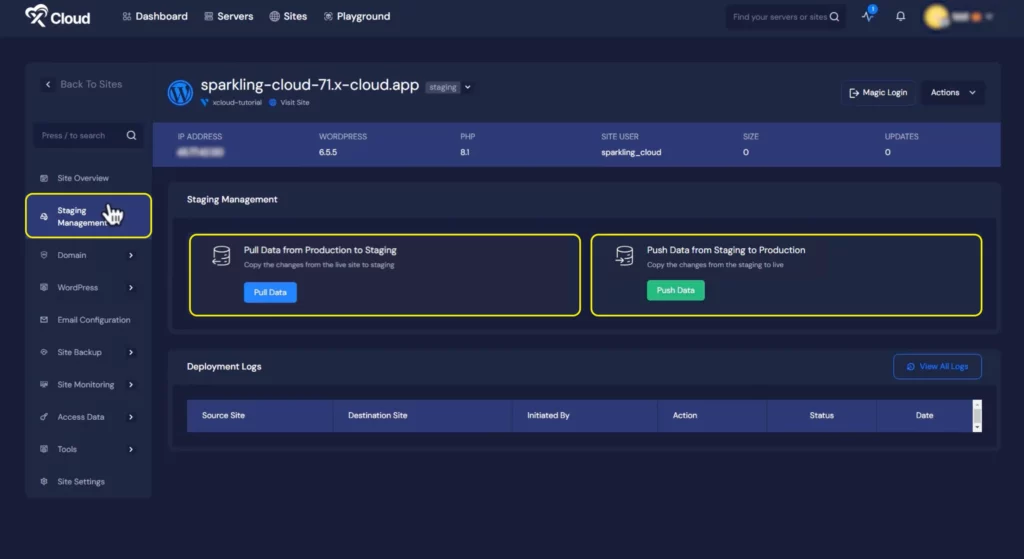Click the sidebar search magnifier icon

131,135
